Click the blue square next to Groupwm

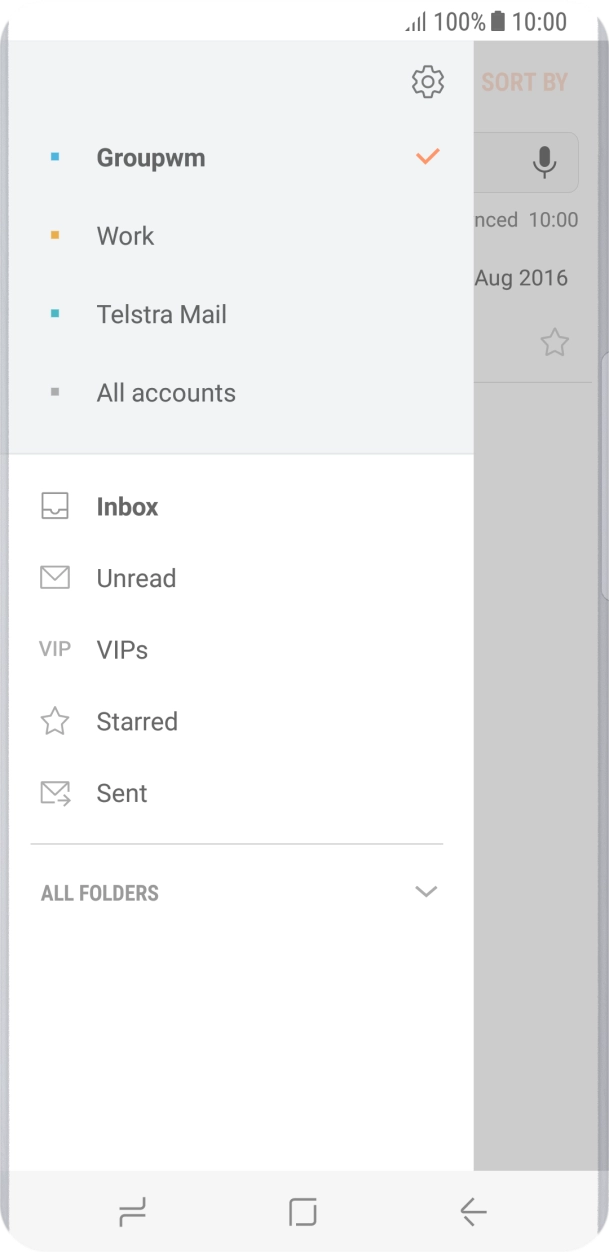tap(55, 156)
